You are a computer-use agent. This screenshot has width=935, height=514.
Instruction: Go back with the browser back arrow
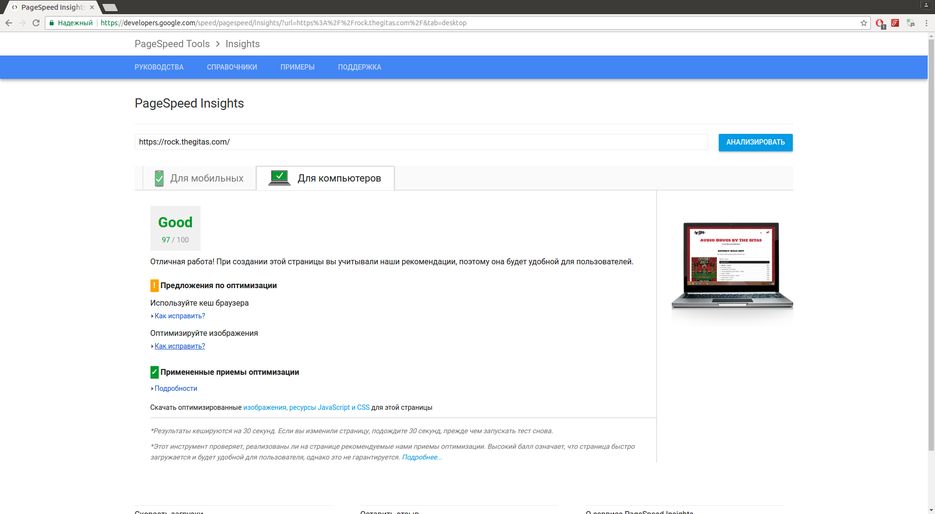(8, 23)
